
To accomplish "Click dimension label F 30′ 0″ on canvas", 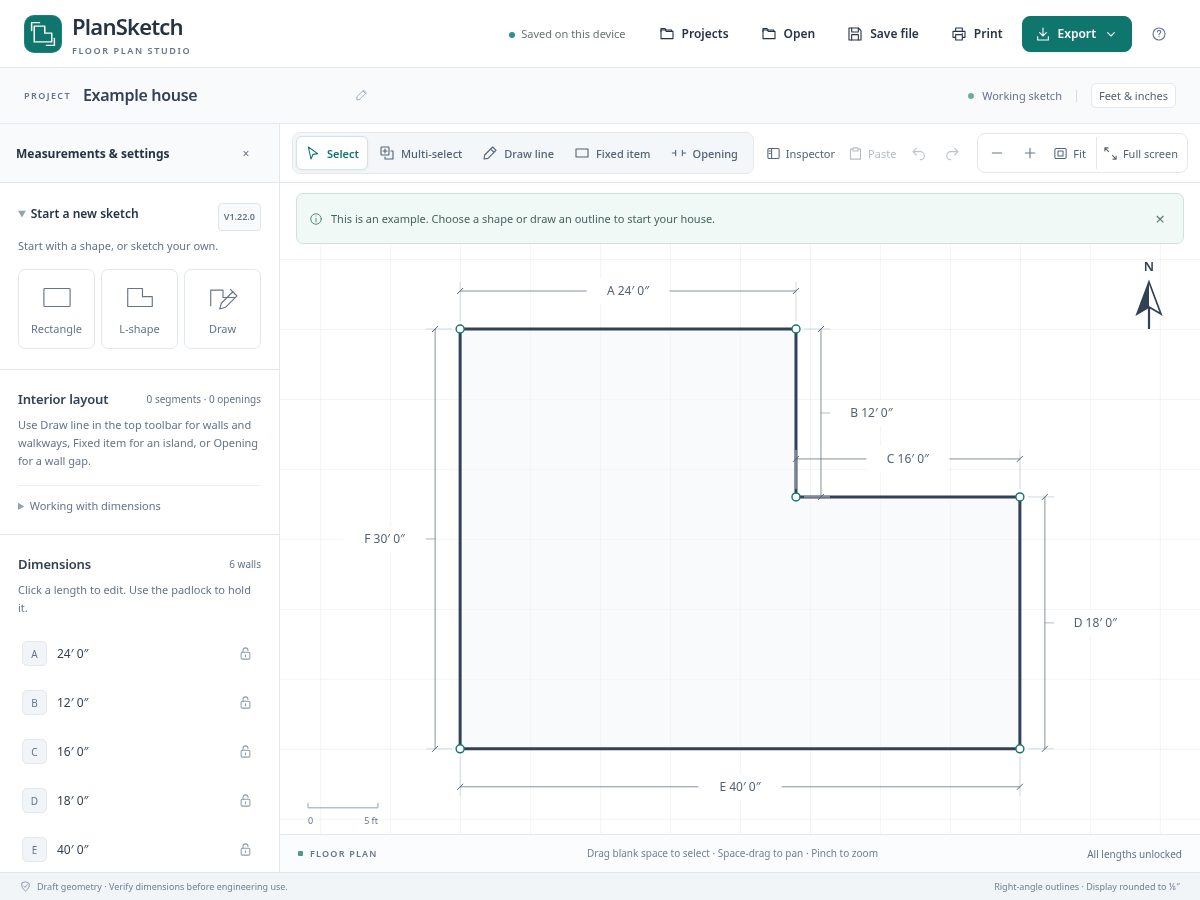I will (385, 538).
